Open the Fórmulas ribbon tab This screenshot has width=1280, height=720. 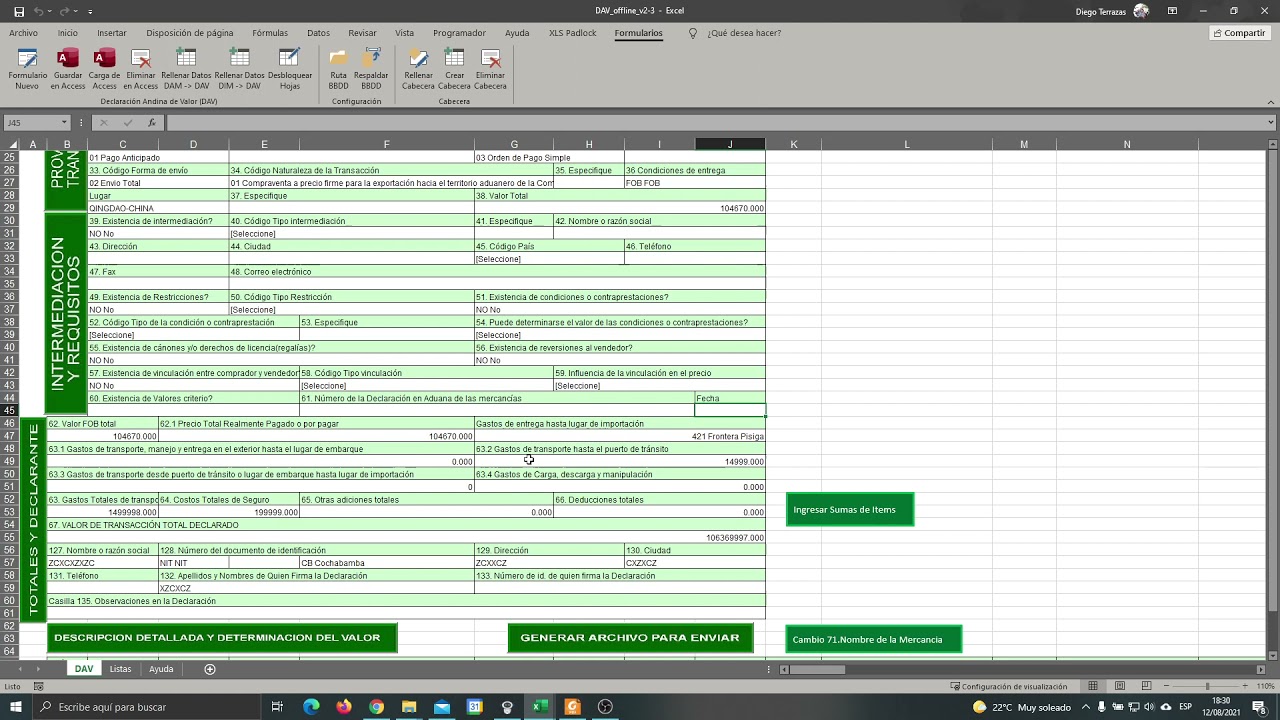pyautogui.click(x=270, y=33)
